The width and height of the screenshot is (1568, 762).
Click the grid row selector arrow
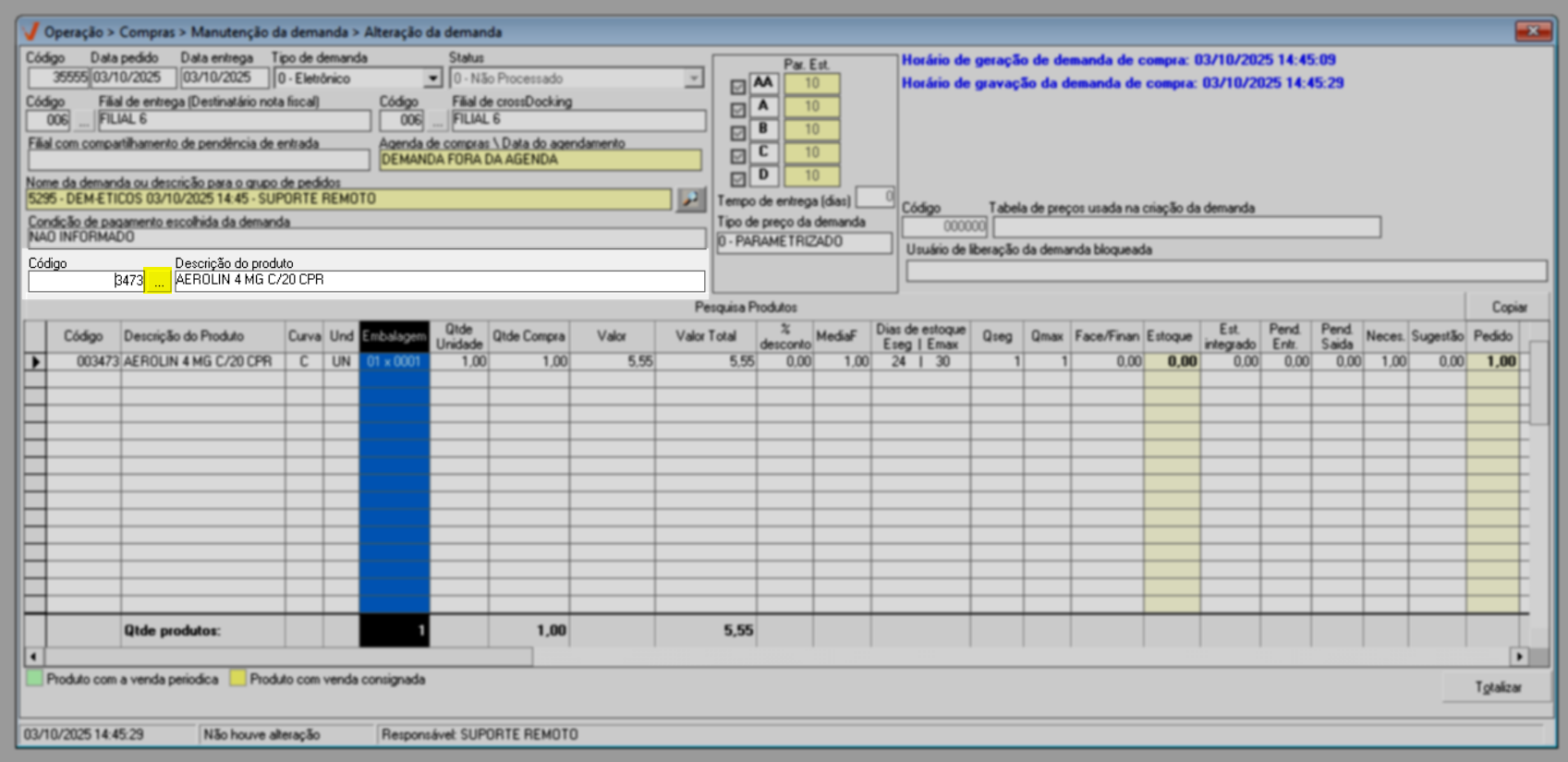(x=35, y=362)
